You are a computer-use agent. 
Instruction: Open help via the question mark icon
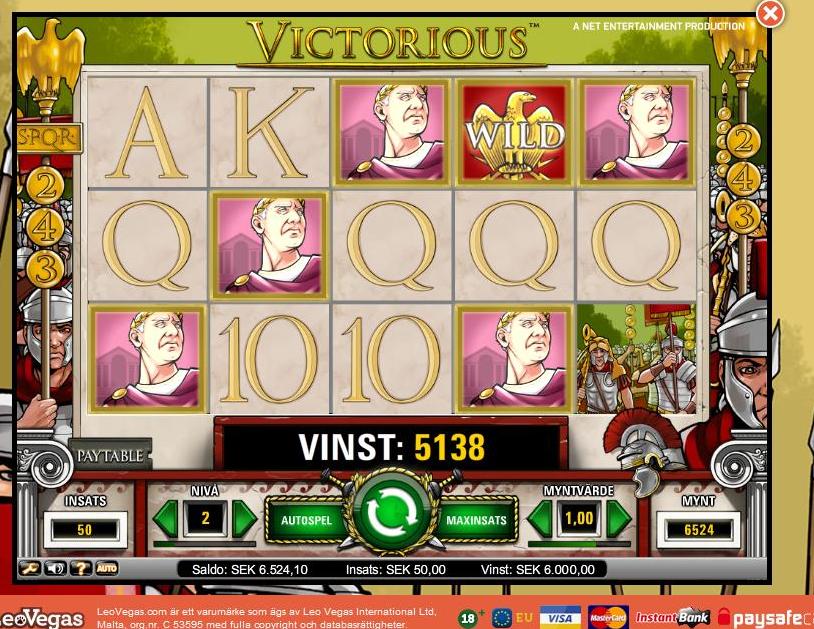coord(80,568)
